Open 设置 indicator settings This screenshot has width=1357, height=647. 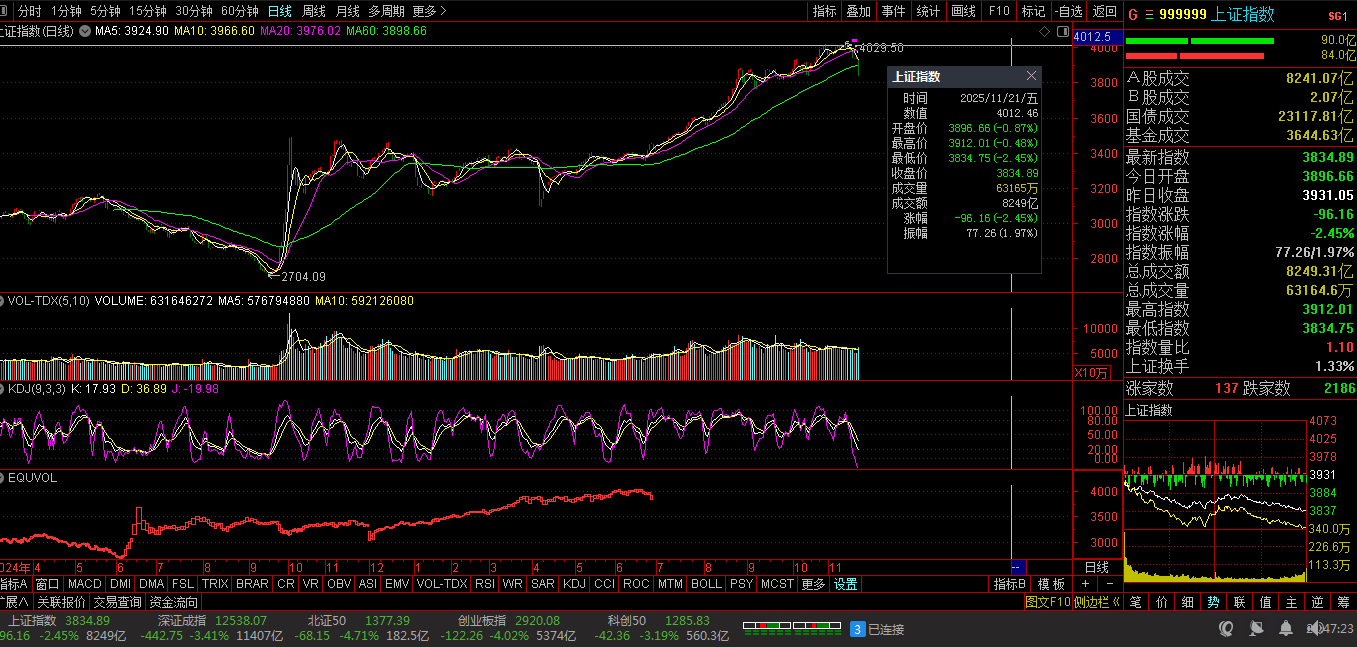click(x=846, y=584)
